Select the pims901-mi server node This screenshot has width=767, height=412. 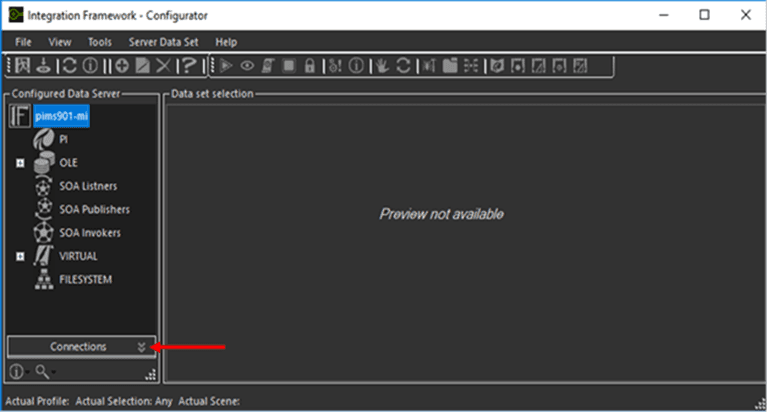pos(62,116)
